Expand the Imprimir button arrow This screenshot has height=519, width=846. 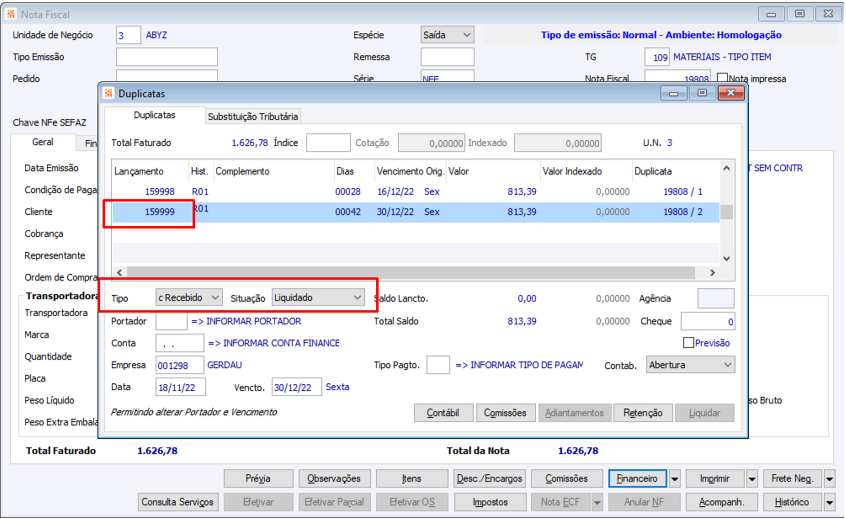[752, 479]
